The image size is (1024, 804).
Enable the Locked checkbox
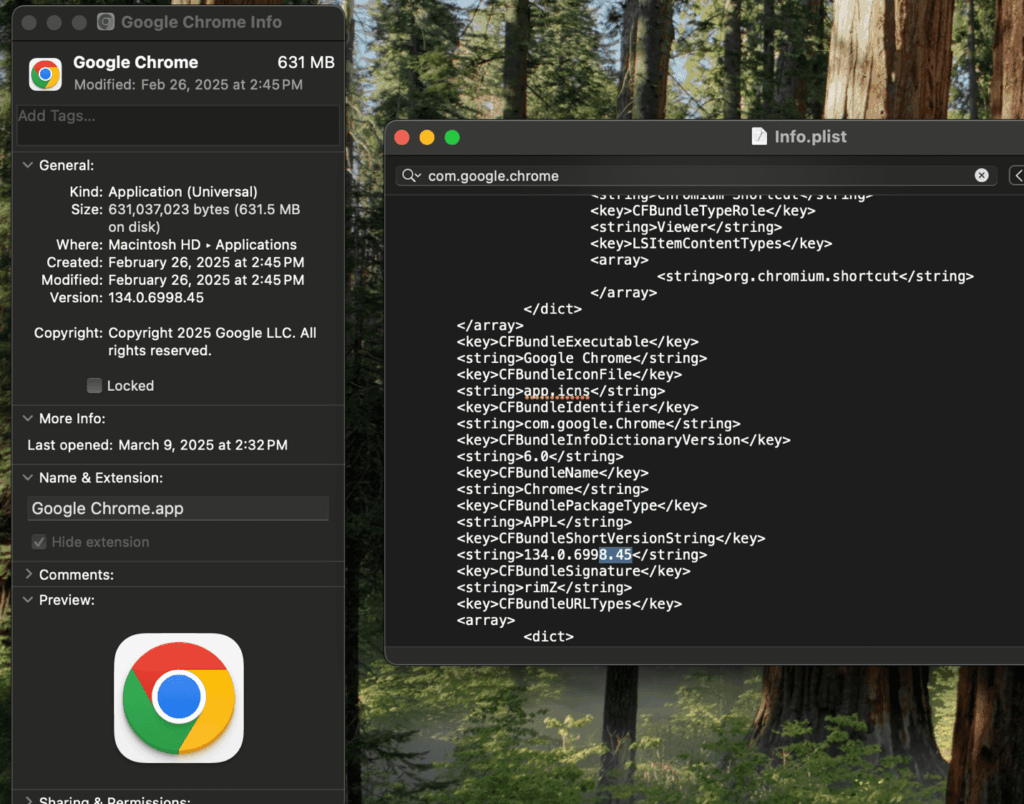pos(94,386)
